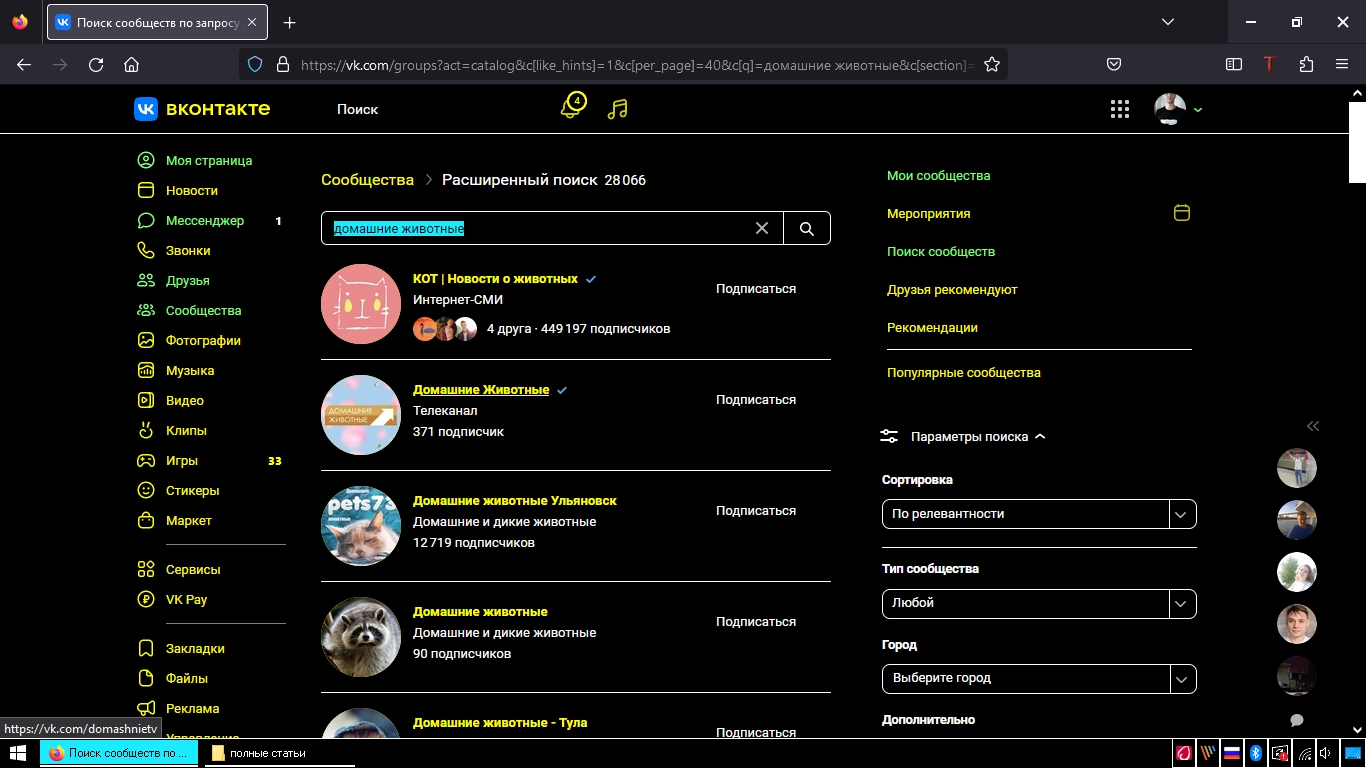The width and height of the screenshot is (1366, 768).
Task: Click the Bluetooth tray icon
Action: pyautogui.click(x=1256, y=753)
